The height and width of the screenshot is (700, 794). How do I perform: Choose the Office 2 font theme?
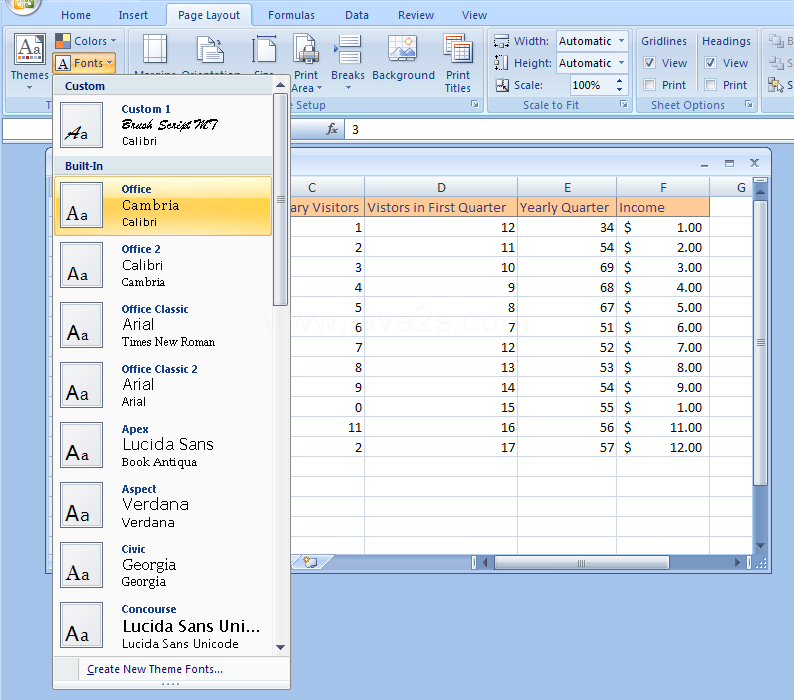[163, 265]
